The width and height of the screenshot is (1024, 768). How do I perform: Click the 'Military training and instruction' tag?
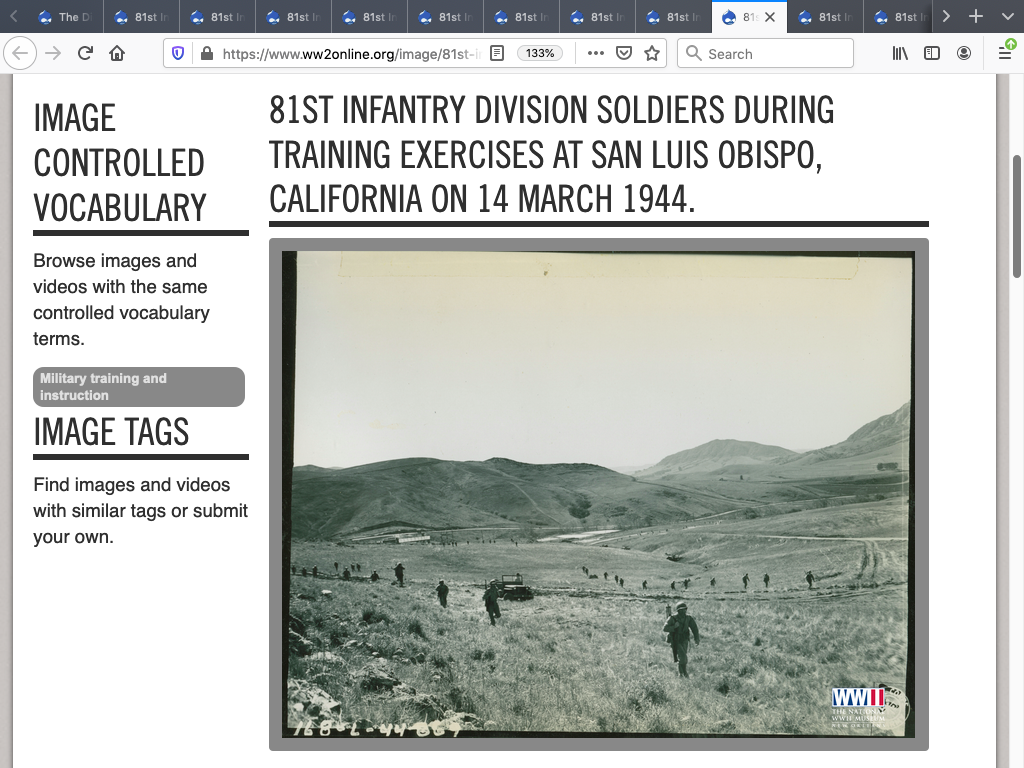point(139,387)
